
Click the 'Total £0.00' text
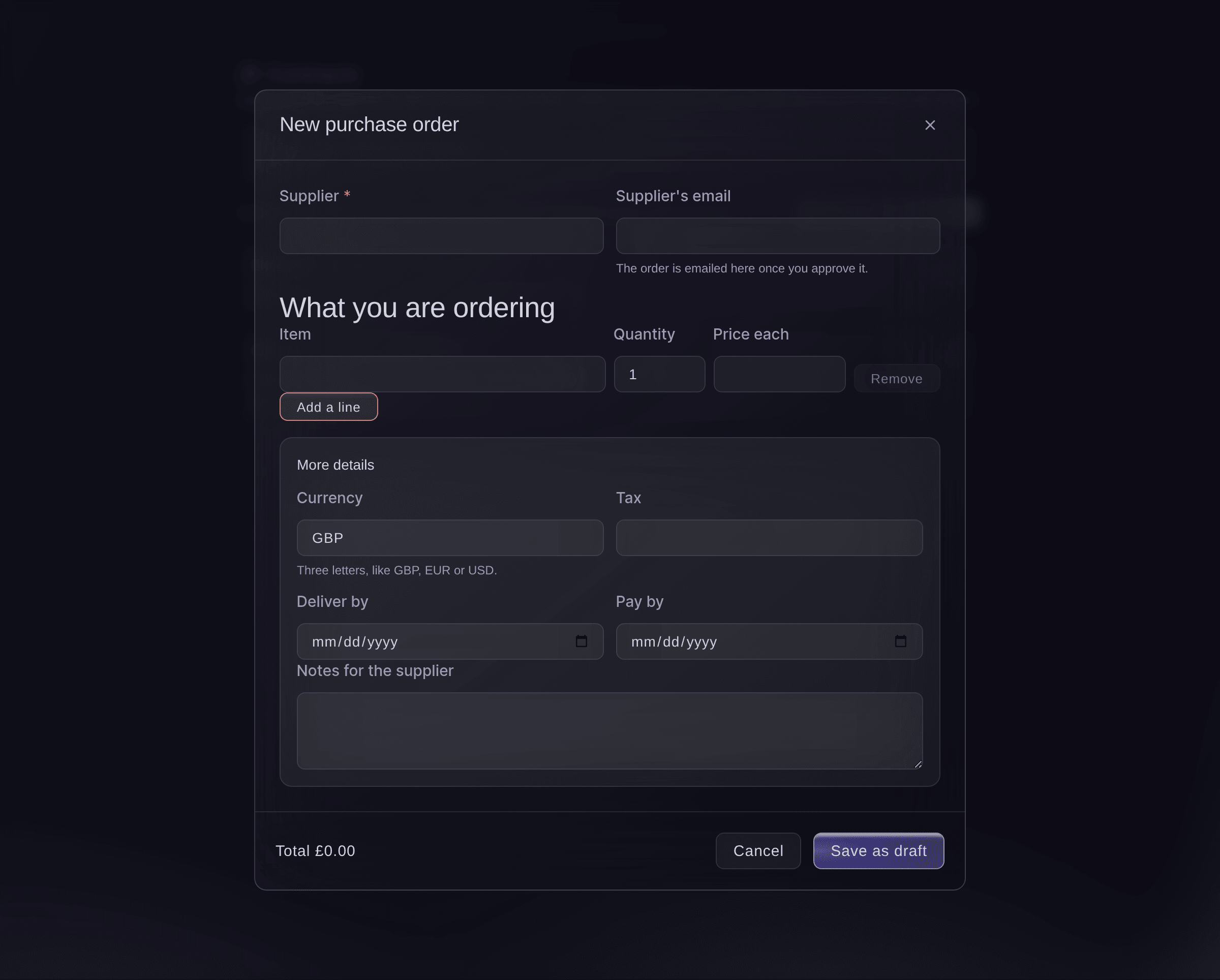tap(315, 851)
